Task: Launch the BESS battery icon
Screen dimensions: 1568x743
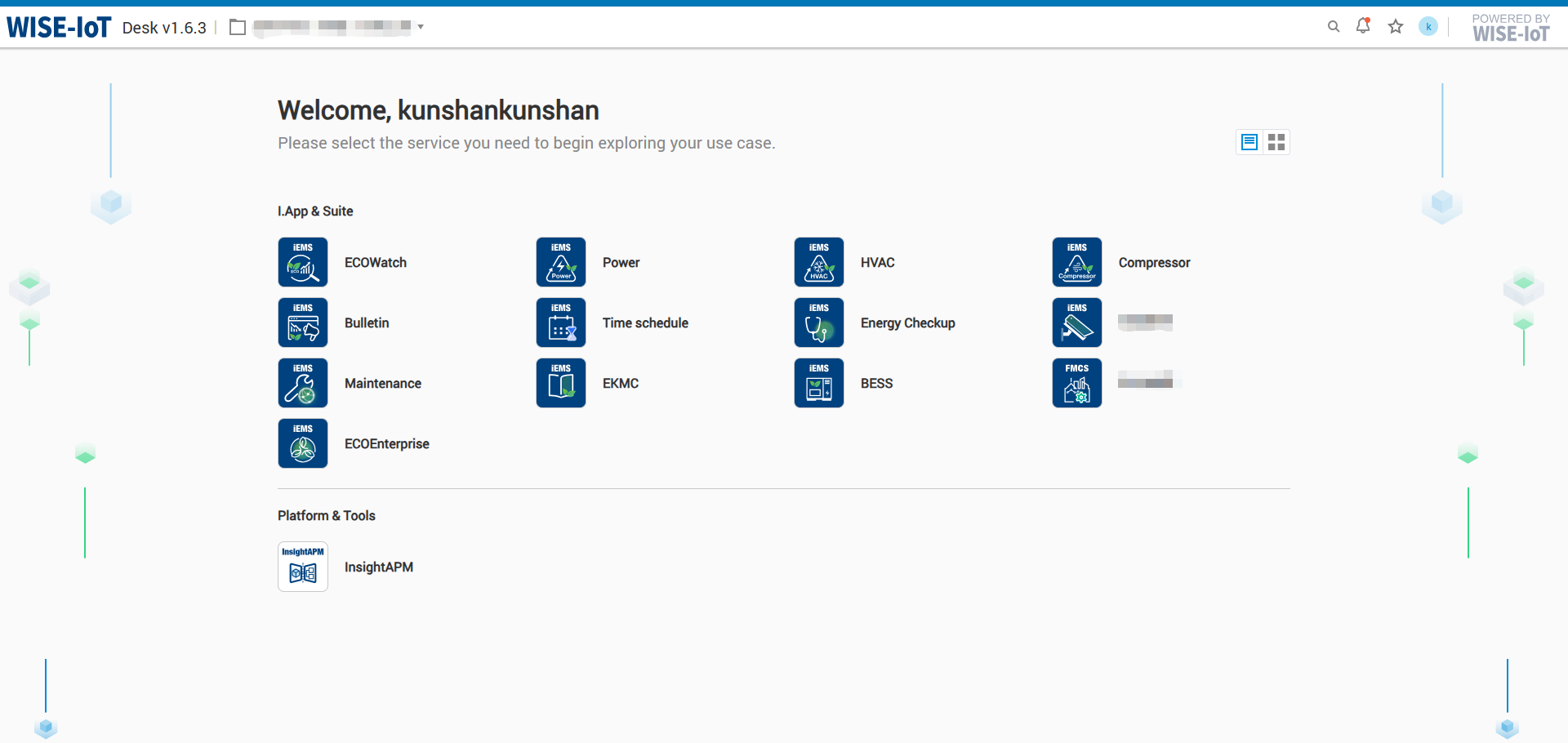Action: click(818, 383)
